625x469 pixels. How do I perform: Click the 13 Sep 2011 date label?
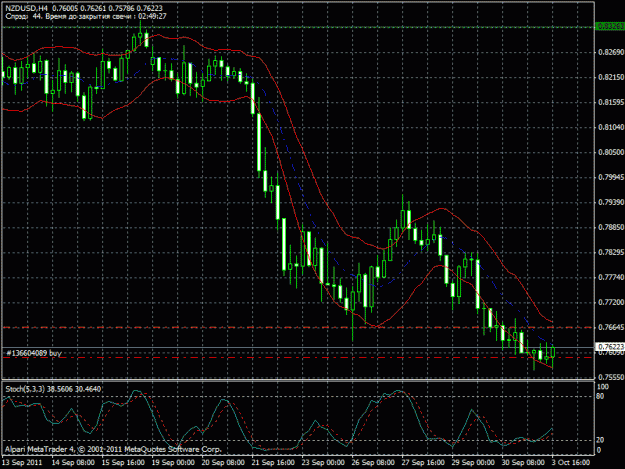(22, 462)
